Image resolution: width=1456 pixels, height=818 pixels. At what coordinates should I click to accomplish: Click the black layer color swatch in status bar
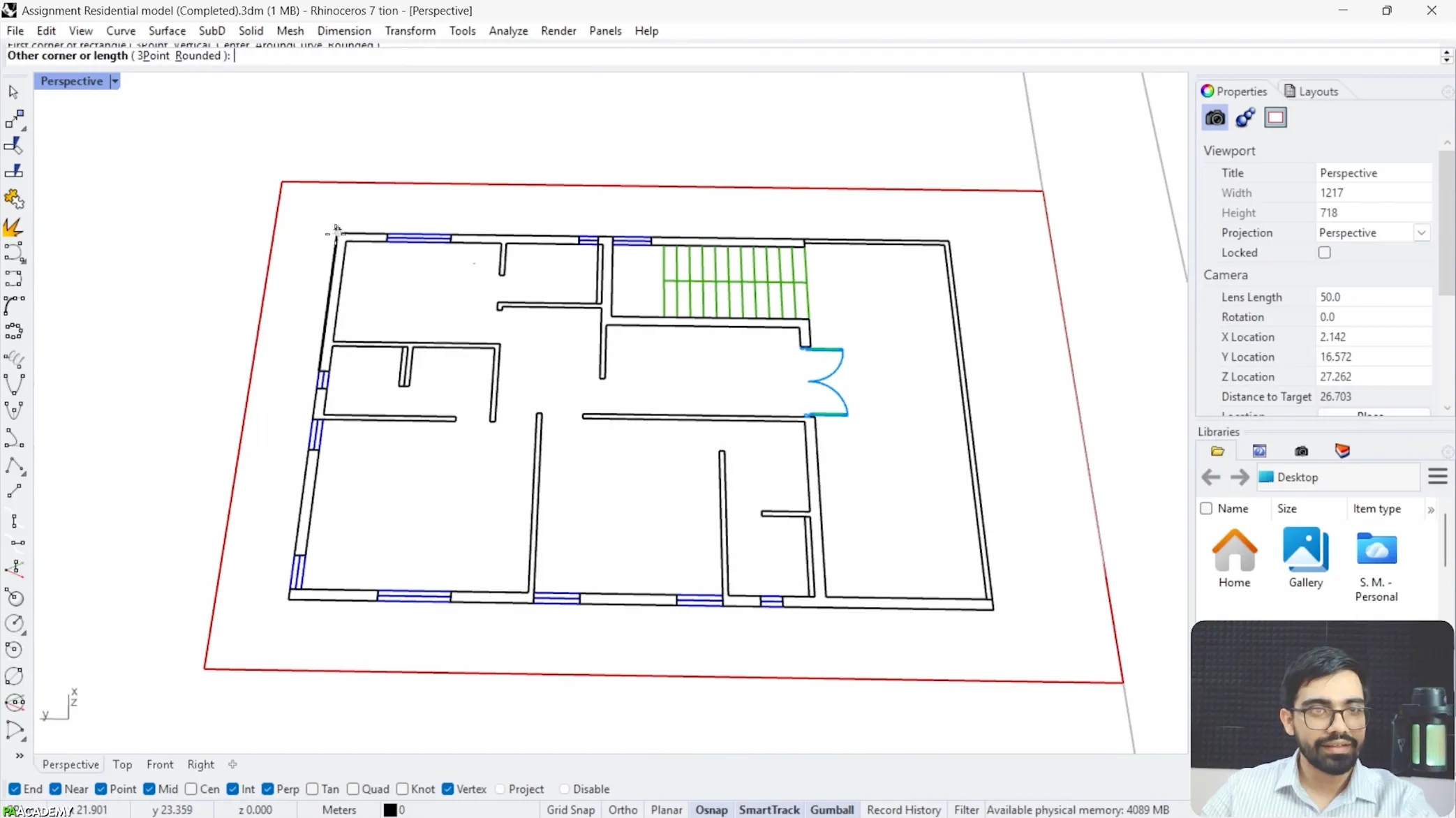tap(390, 810)
